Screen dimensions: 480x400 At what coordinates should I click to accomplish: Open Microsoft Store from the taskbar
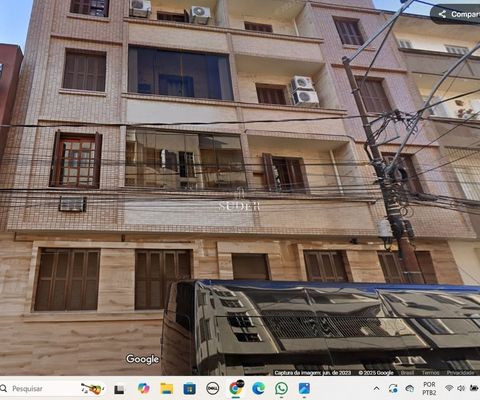(x=189, y=389)
